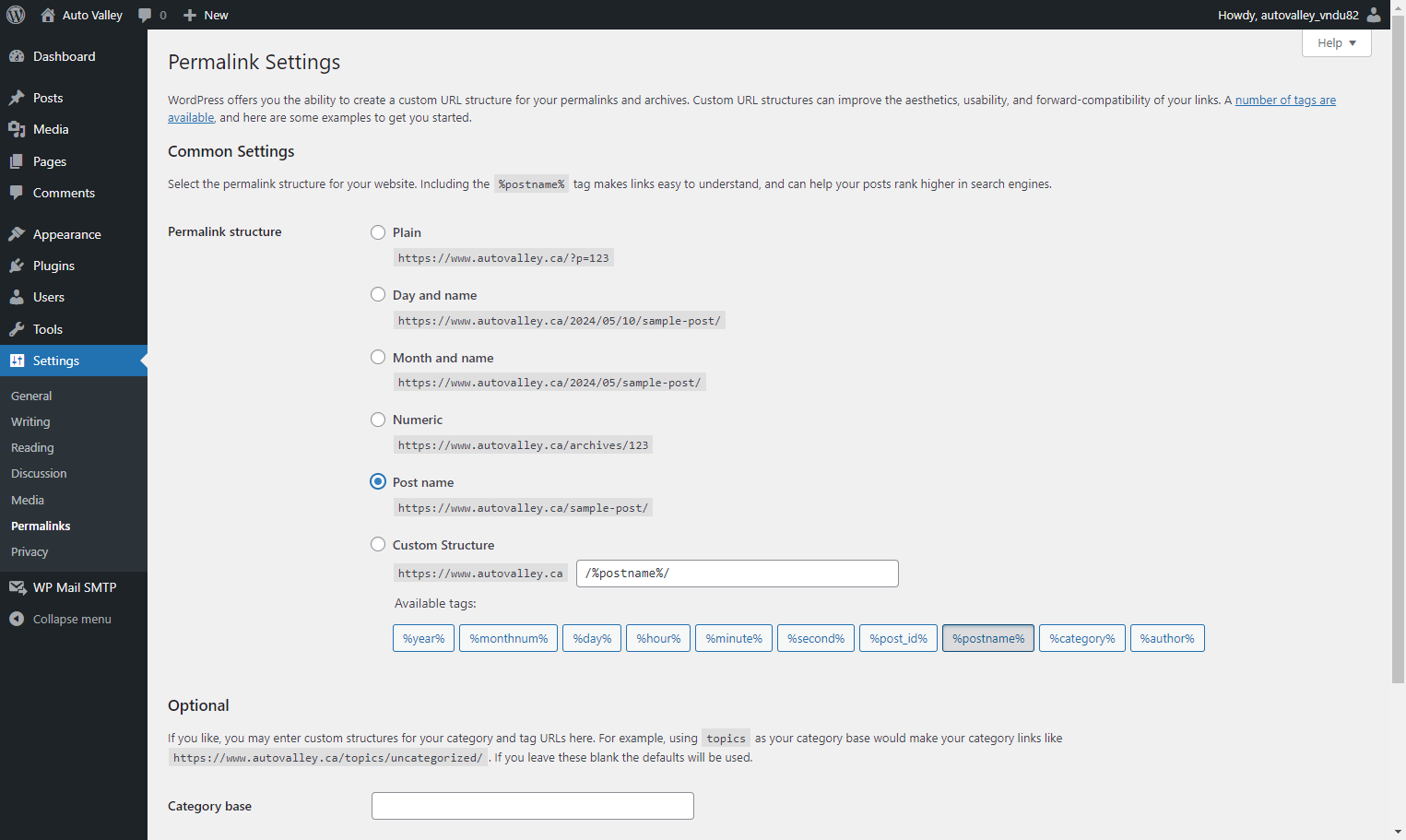Add the %author% tag button
The height and width of the screenshot is (840, 1406).
1167,638
